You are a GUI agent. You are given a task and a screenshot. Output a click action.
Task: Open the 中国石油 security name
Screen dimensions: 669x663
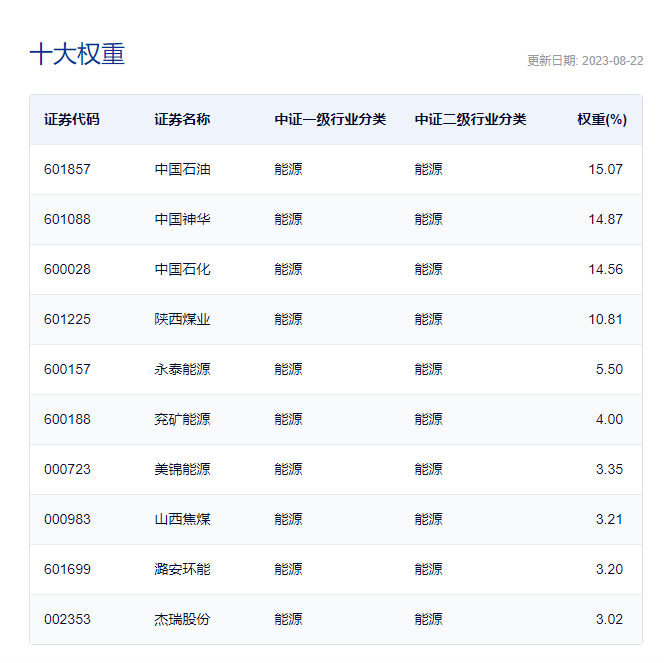pos(182,169)
